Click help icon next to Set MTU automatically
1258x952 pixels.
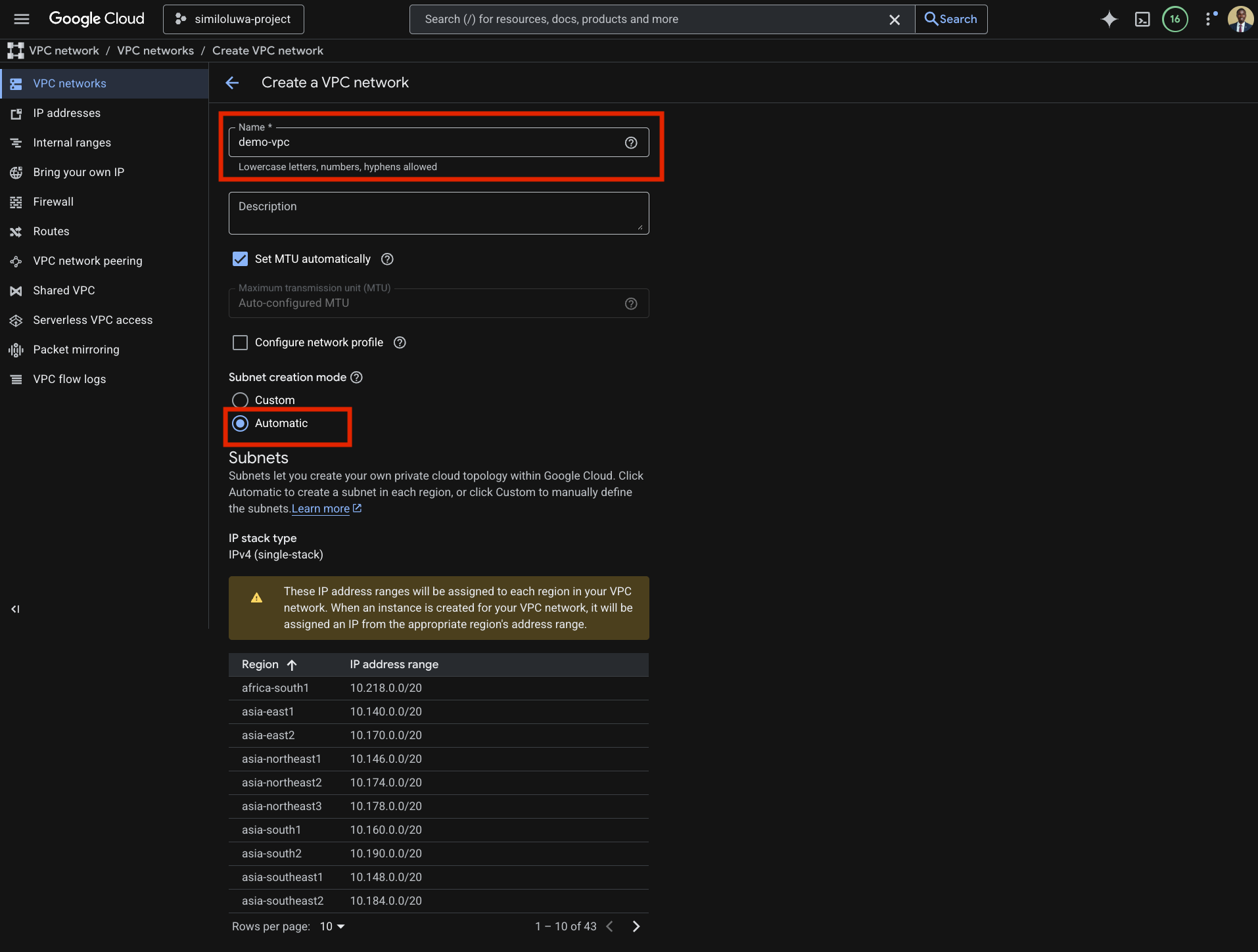pos(387,259)
